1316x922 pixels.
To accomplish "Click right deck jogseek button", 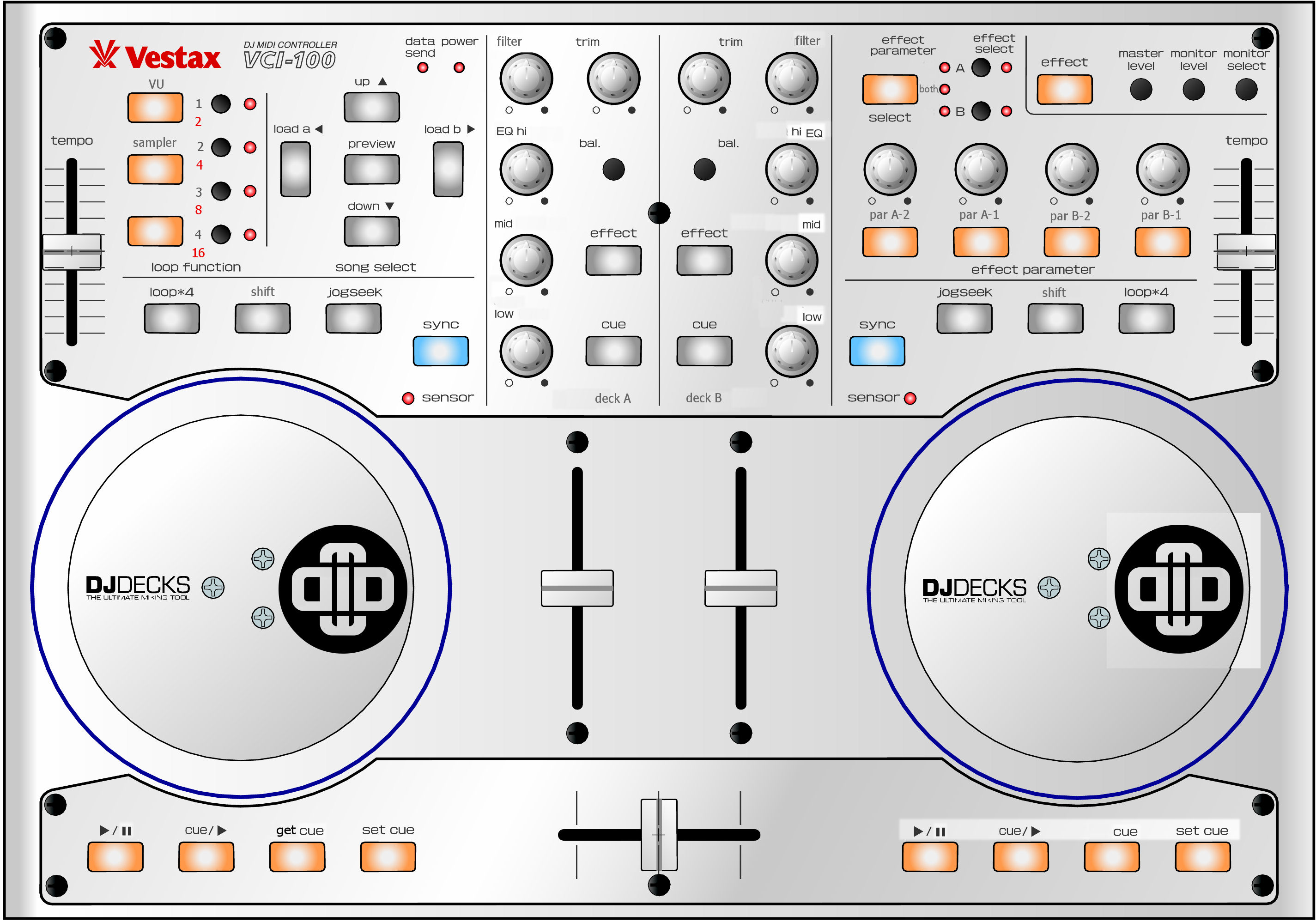I will pos(964,319).
